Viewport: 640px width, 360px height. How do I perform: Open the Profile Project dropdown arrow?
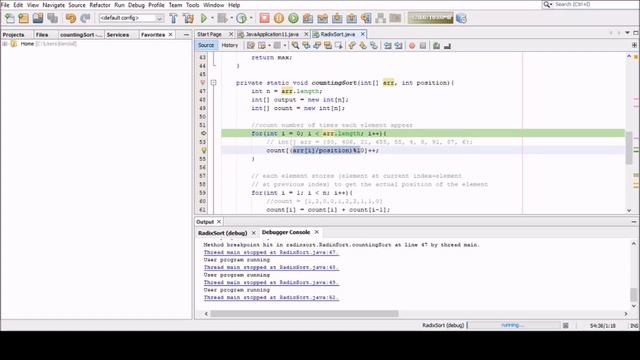[x=251, y=18]
